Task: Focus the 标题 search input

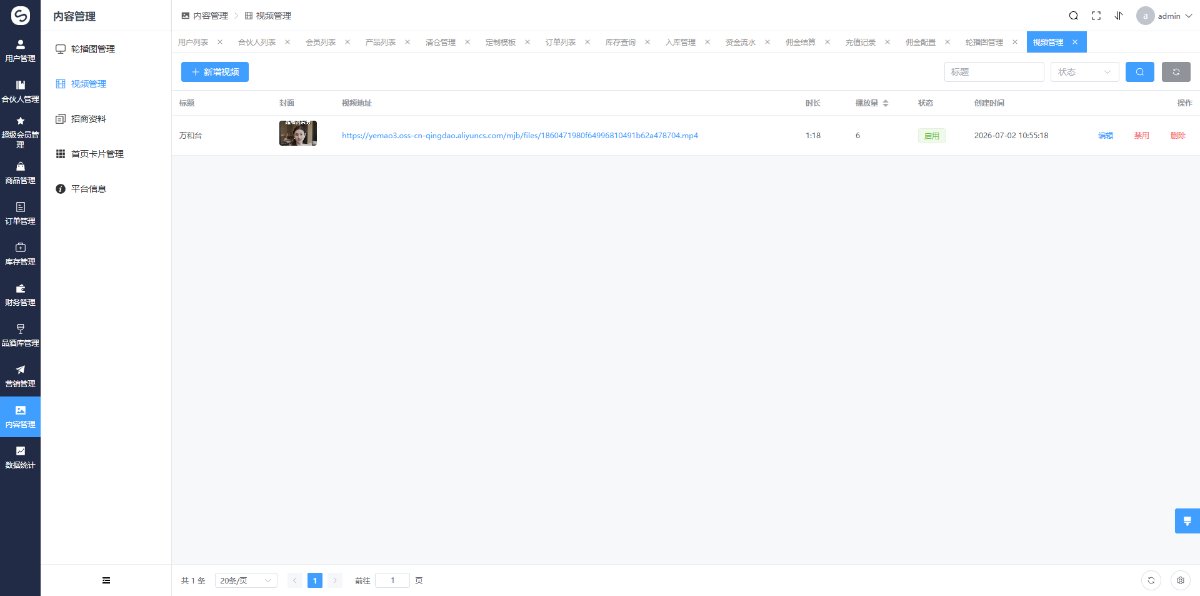Action: [x=994, y=72]
